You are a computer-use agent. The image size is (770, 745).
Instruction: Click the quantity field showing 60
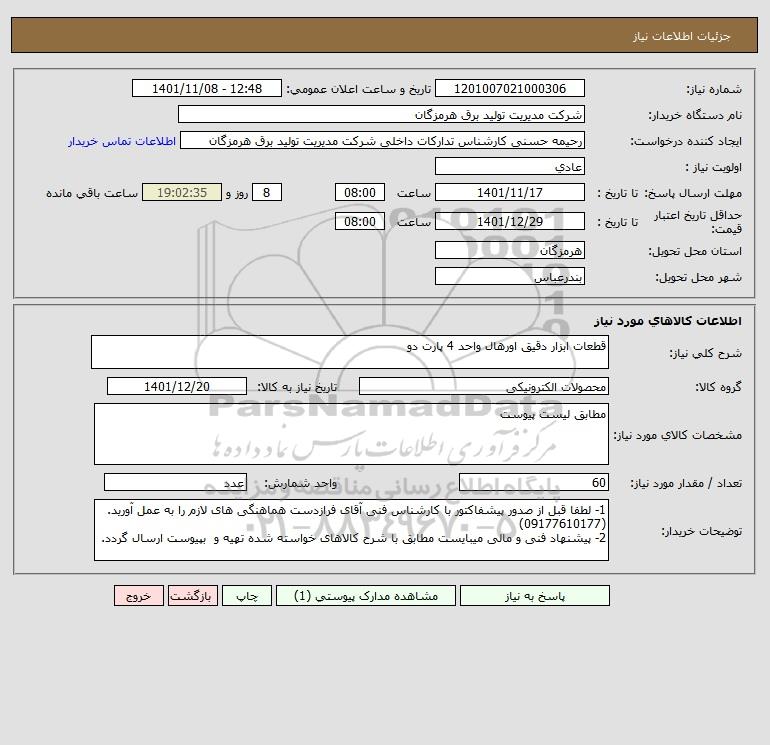tap(534, 482)
